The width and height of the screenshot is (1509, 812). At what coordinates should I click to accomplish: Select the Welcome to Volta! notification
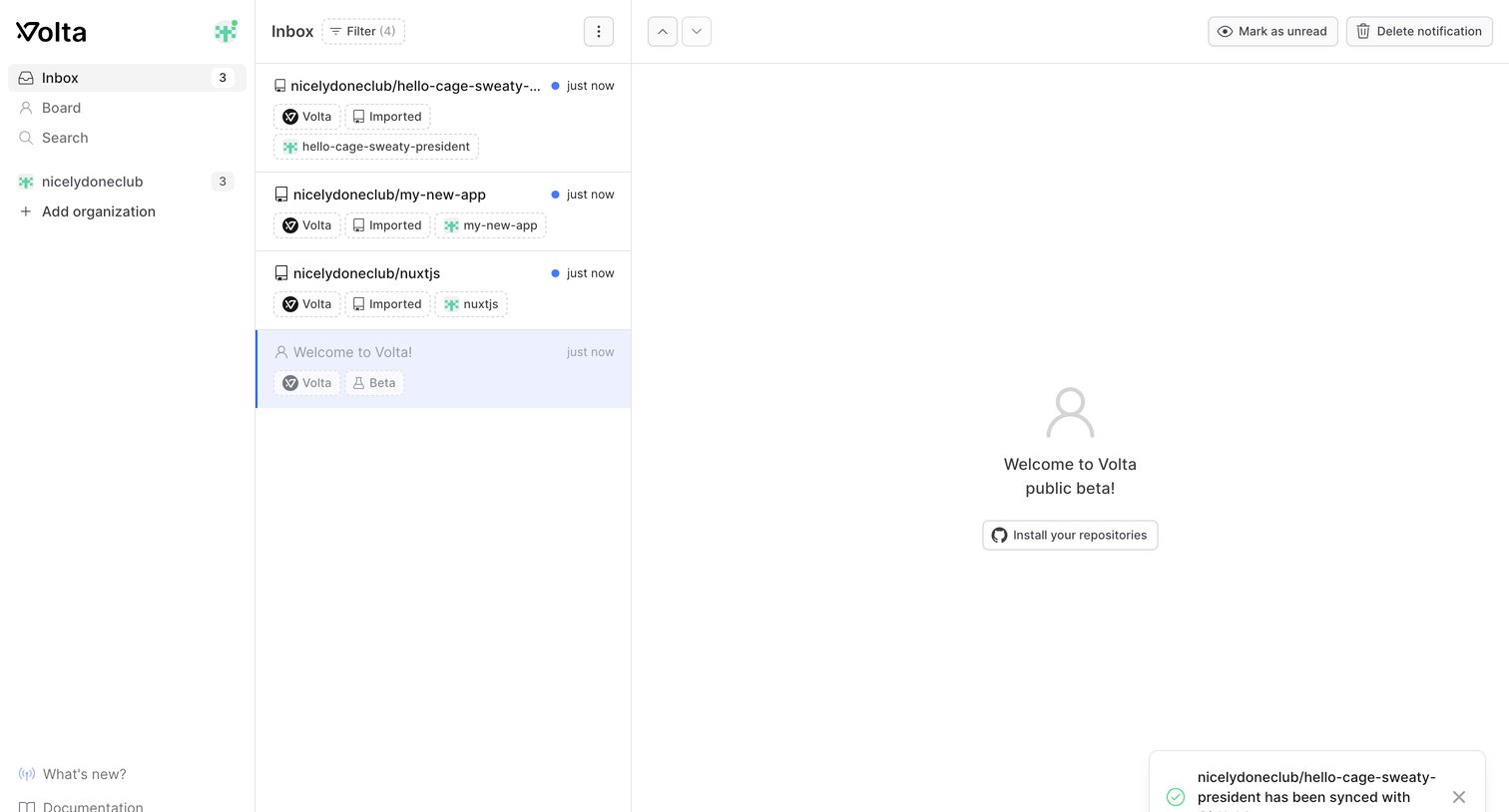443,369
